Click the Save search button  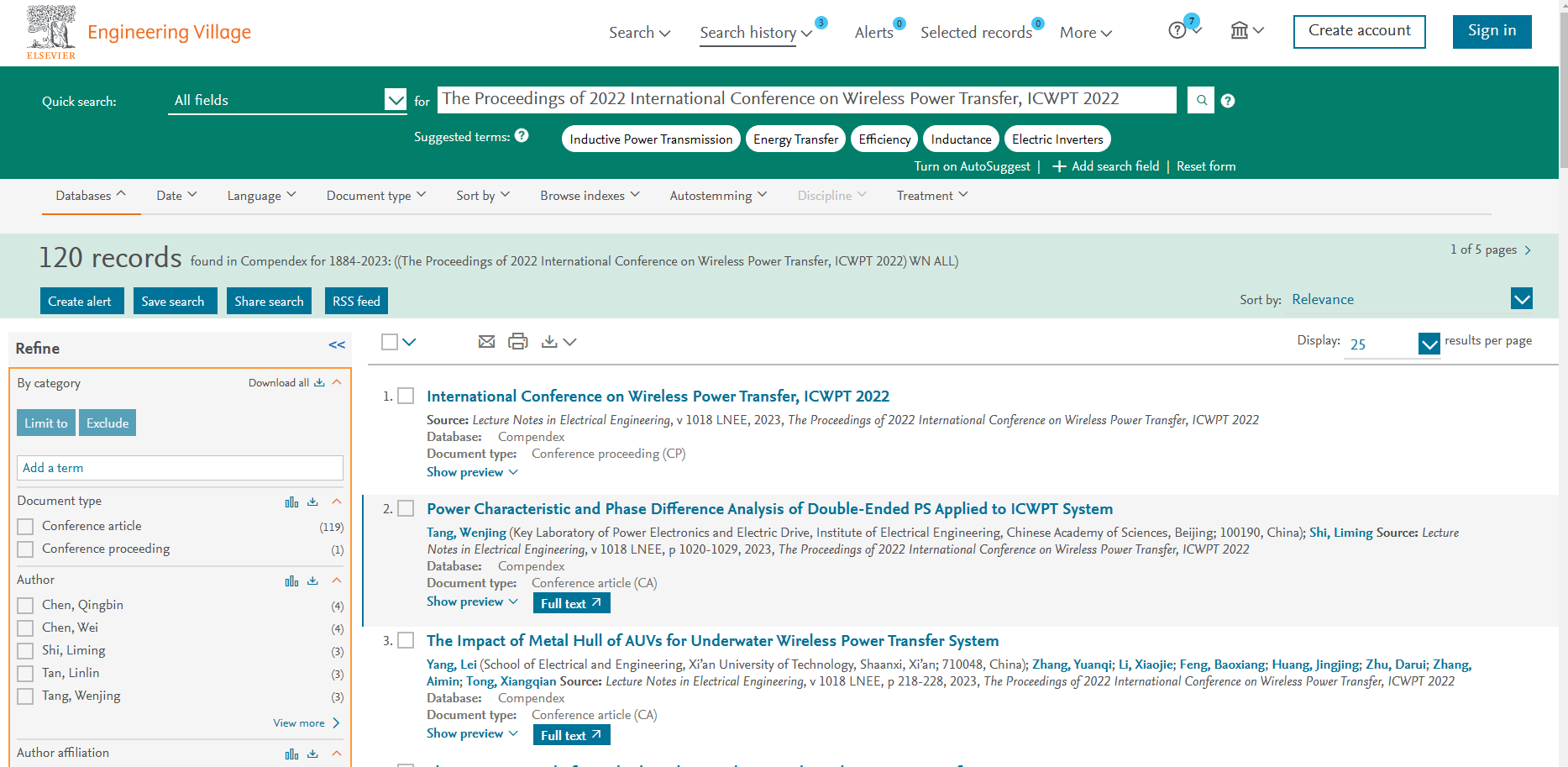[x=175, y=301]
